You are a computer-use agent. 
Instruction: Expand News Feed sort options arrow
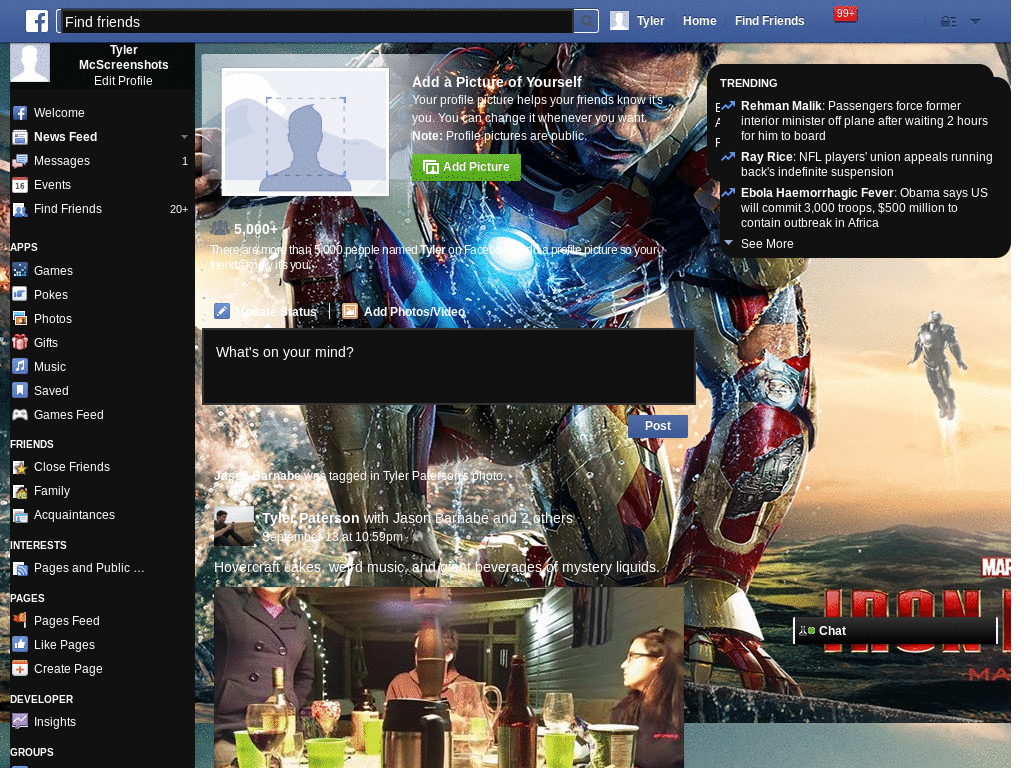pyautogui.click(x=184, y=137)
